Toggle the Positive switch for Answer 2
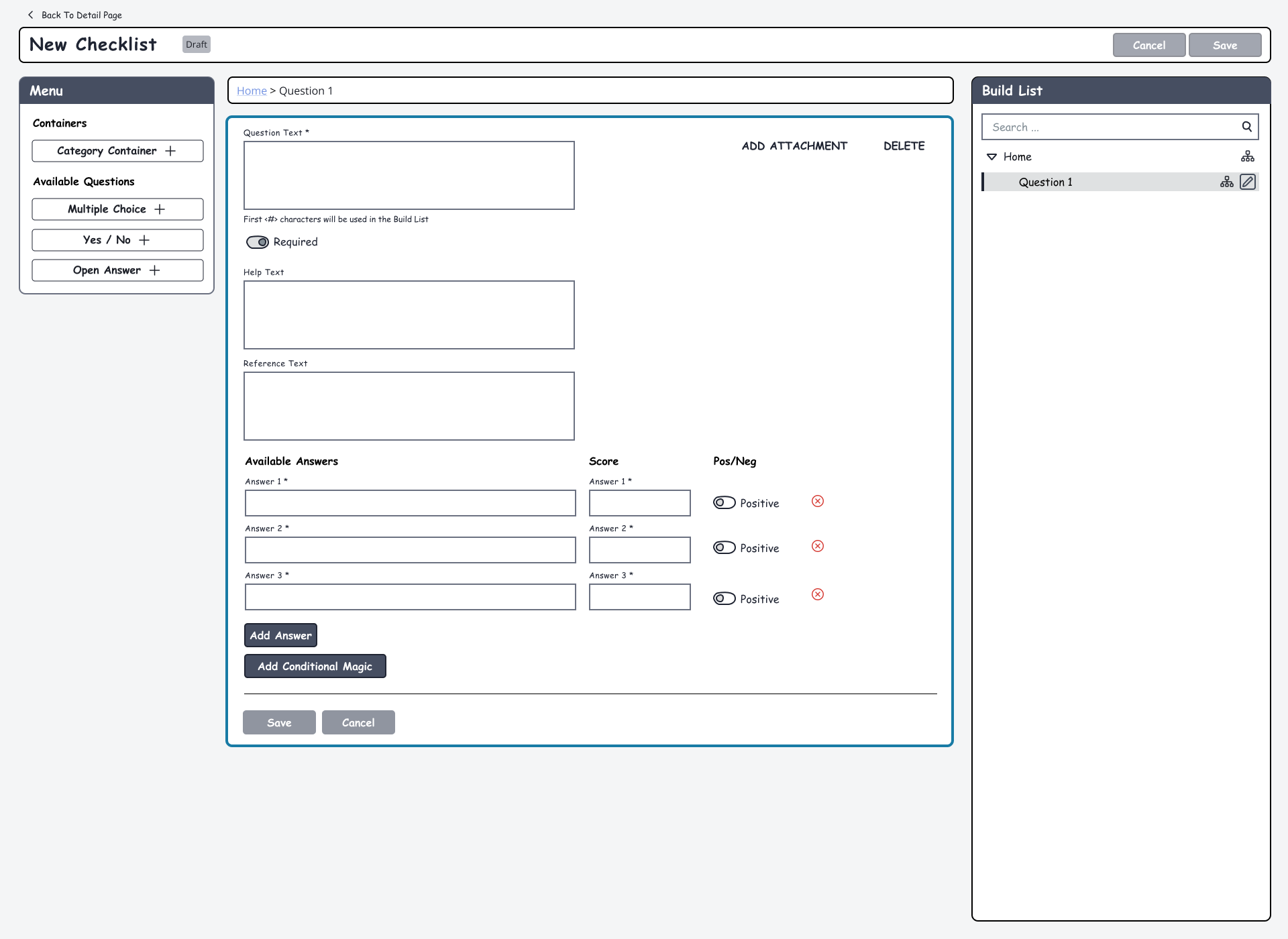1288x939 pixels. (724, 547)
